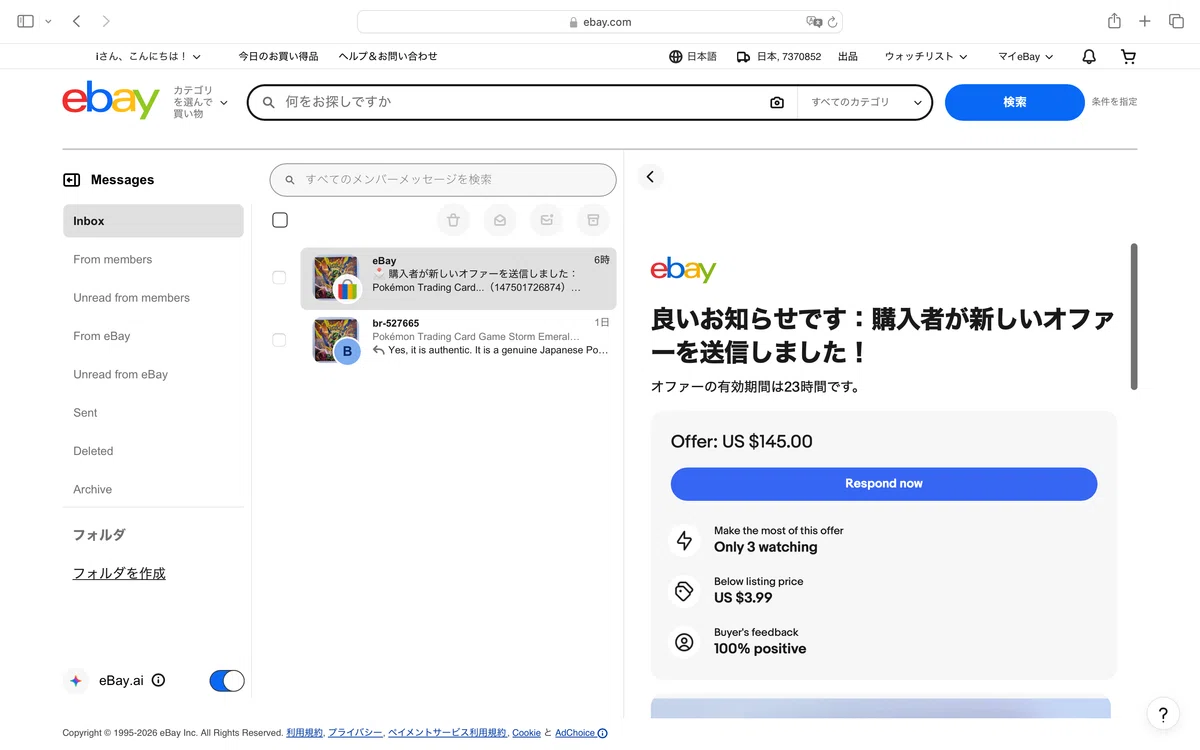Reload the page icon in address bar
The image size is (1200, 750).
click(833, 22)
